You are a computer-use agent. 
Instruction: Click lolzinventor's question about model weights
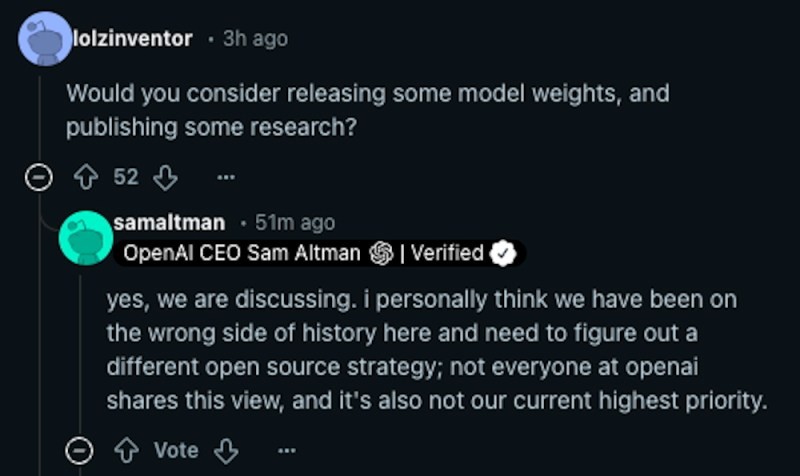[x=367, y=110]
